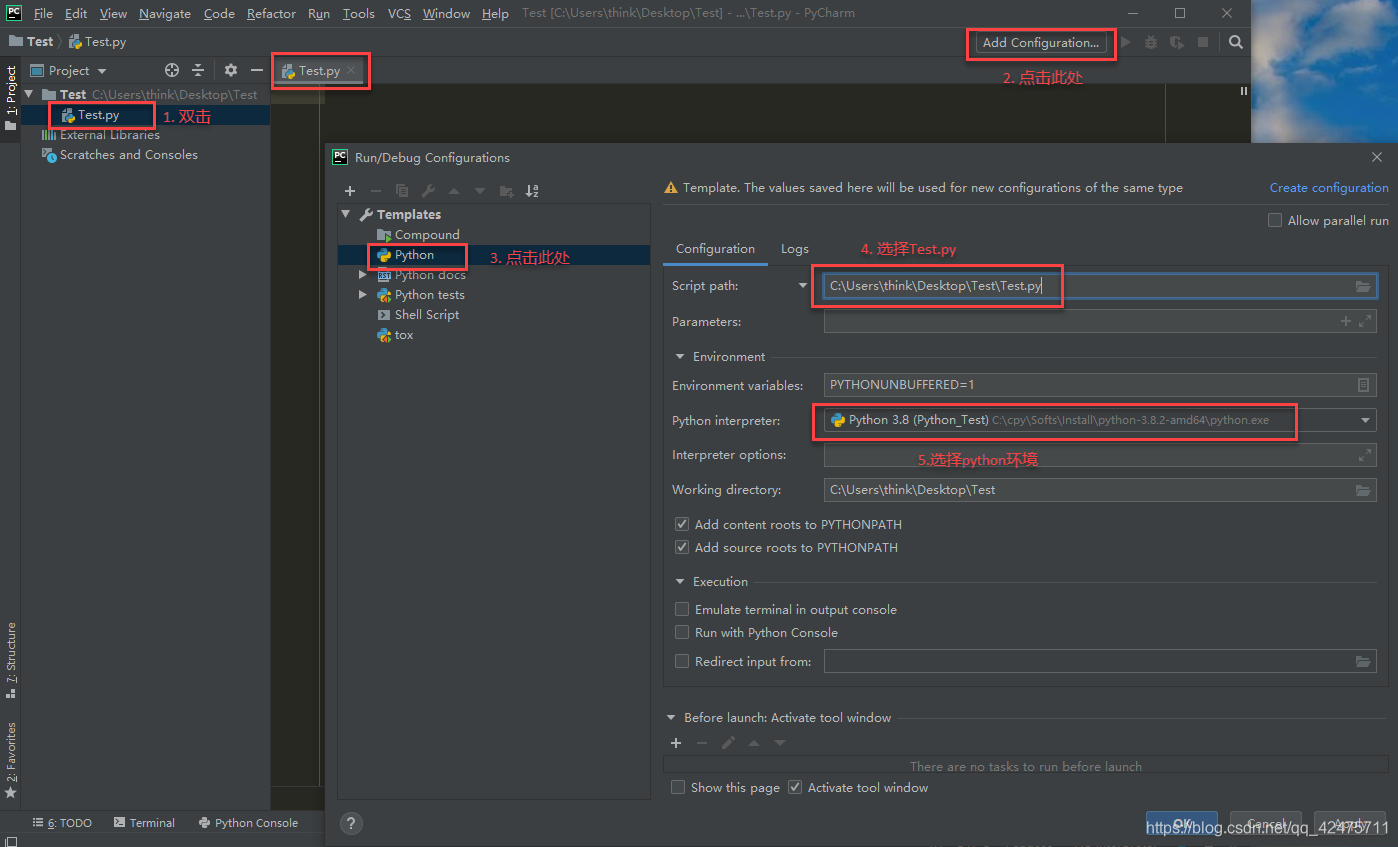Select the Shell Script template
Screen dimensions: 1398x847
427,314
